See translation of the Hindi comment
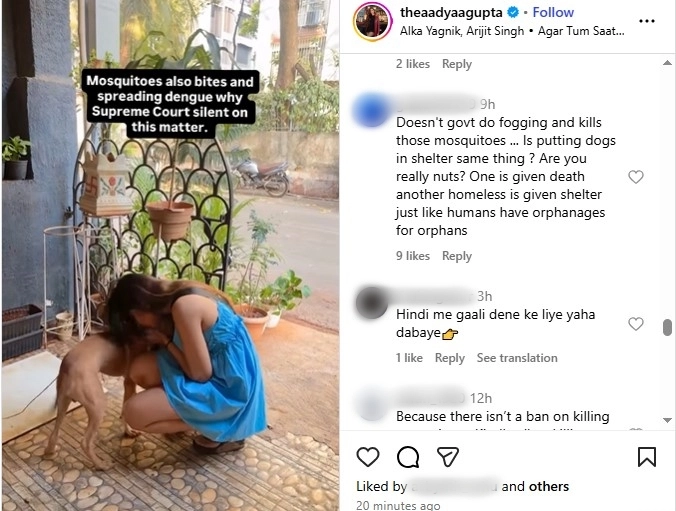This screenshot has height=511, width=676. pyautogui.click(x=517, y=358)
